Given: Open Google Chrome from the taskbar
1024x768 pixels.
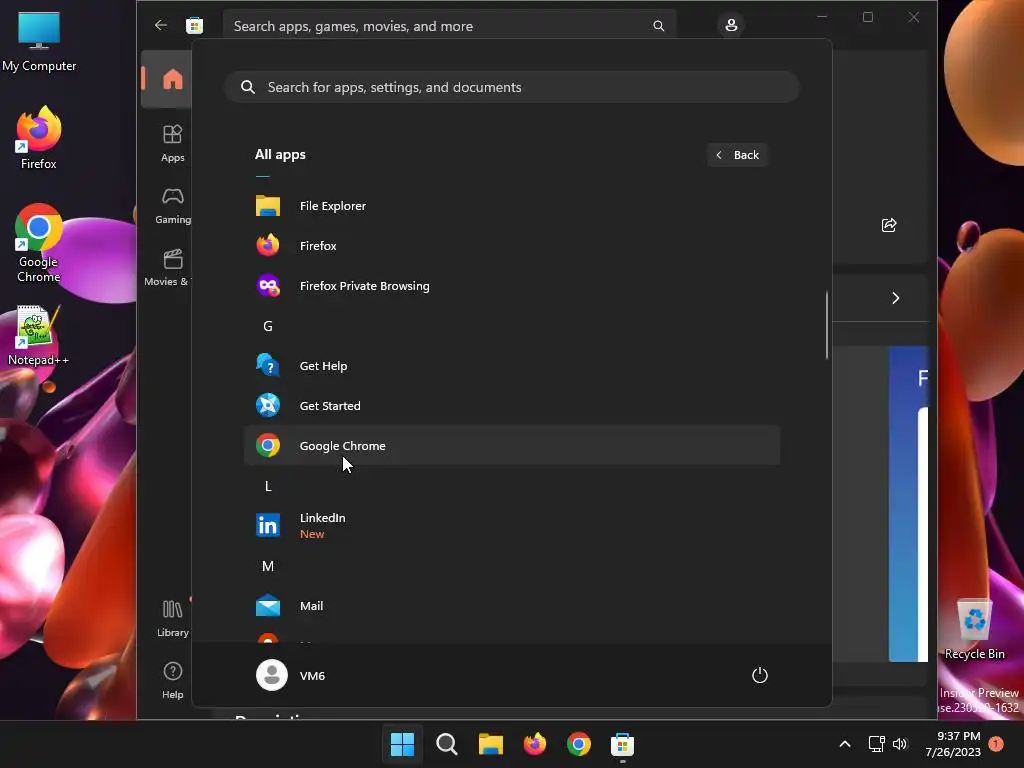Looking at the screenshot, I should point(579,744).
